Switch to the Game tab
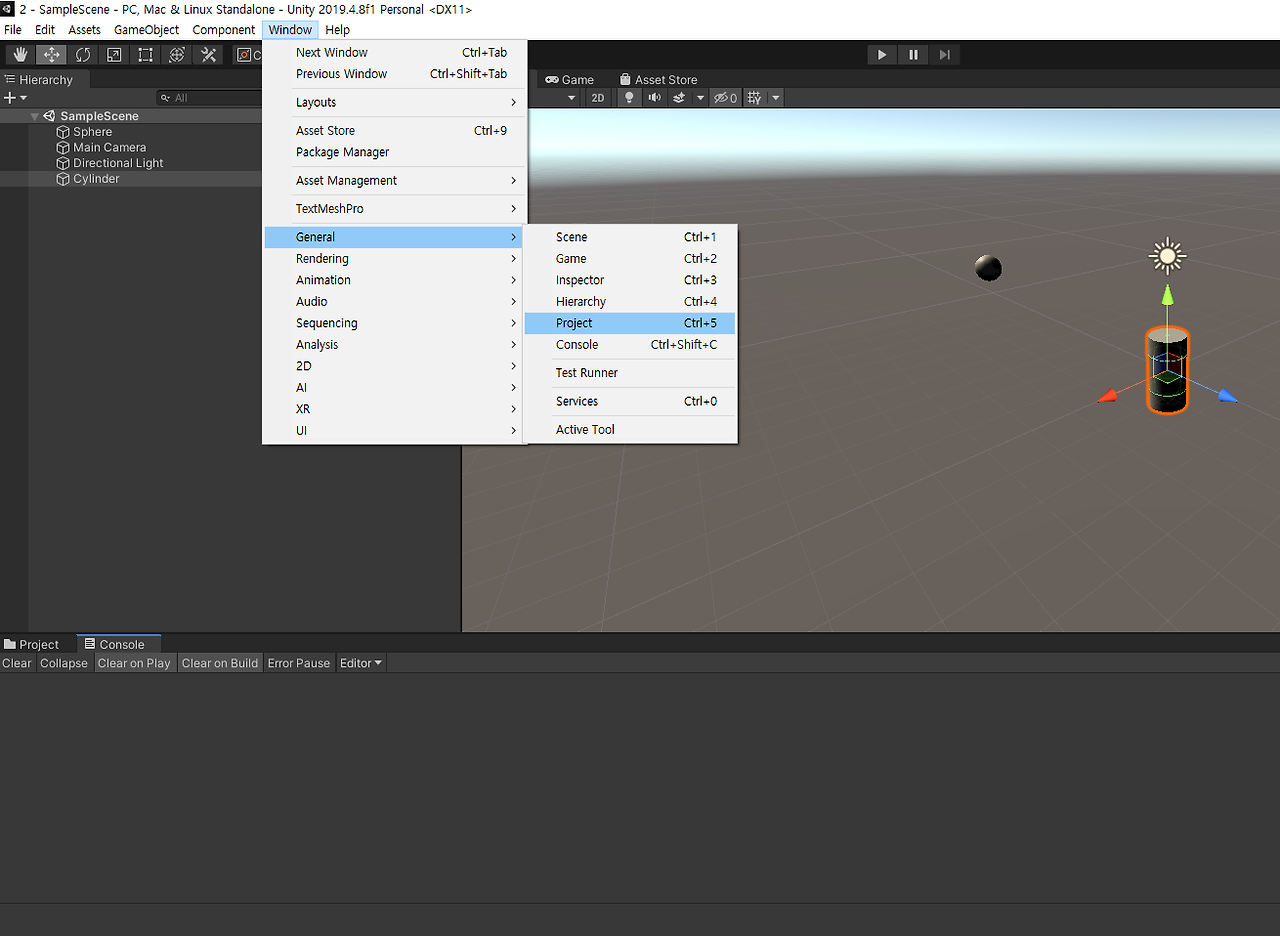This screenshot has height=936, width=1280. coord(569,80)
